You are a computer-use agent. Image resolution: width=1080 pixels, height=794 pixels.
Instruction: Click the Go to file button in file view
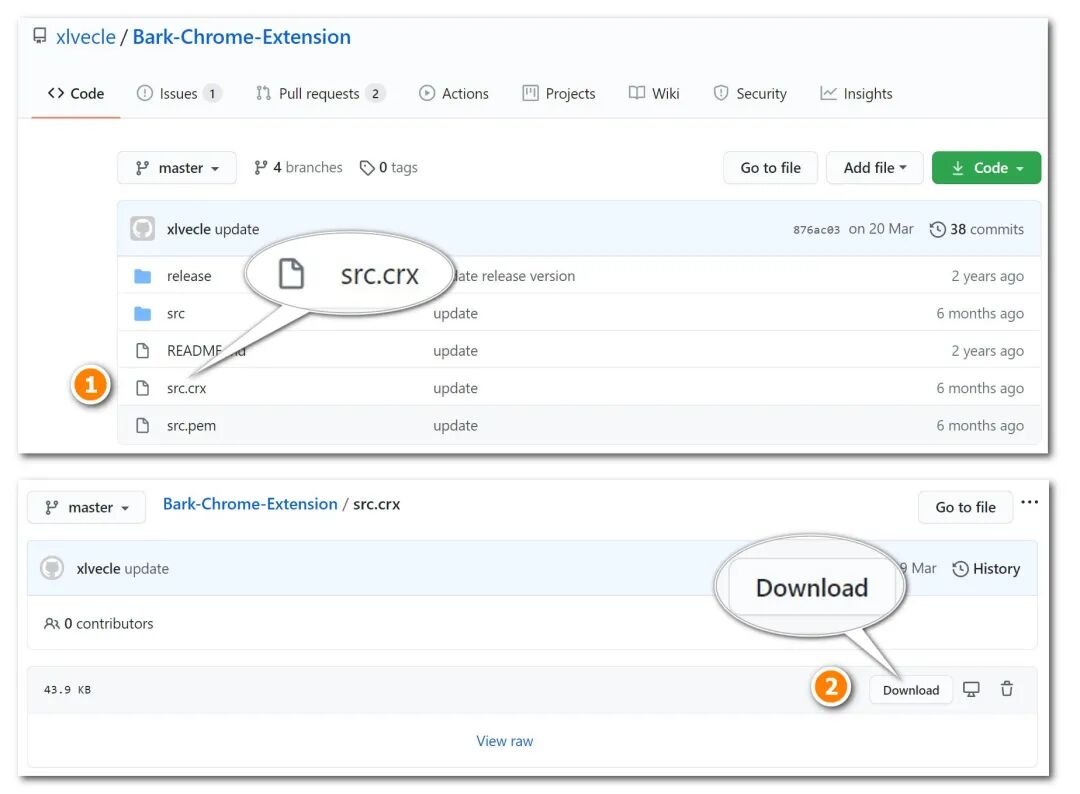[x=965, y=508]
